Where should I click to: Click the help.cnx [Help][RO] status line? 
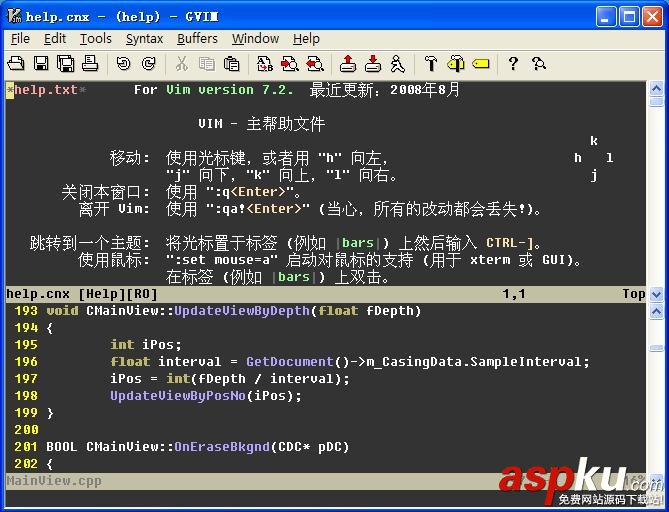pos(325,294)
